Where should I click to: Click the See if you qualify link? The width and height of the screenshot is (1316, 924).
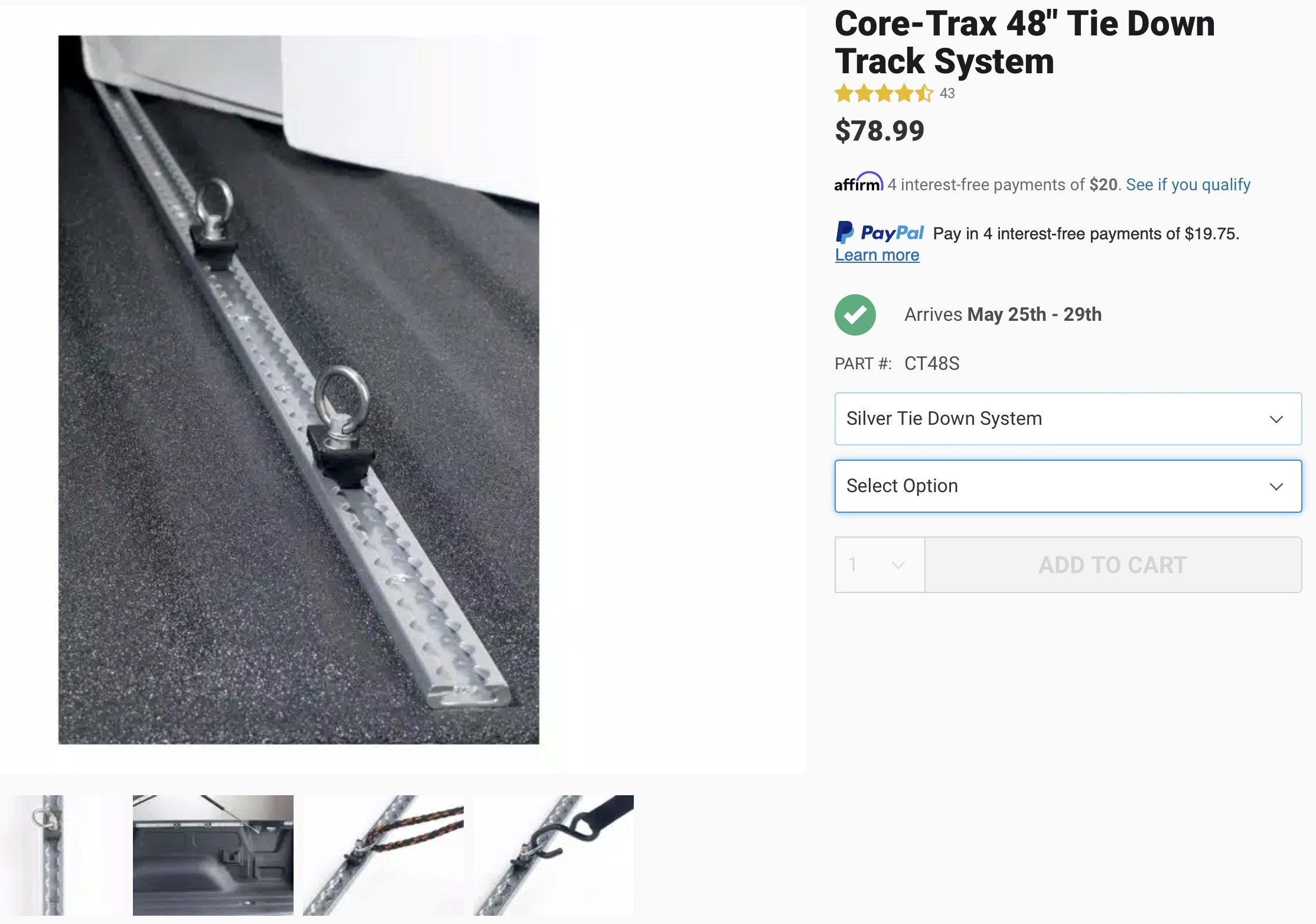1188,185
